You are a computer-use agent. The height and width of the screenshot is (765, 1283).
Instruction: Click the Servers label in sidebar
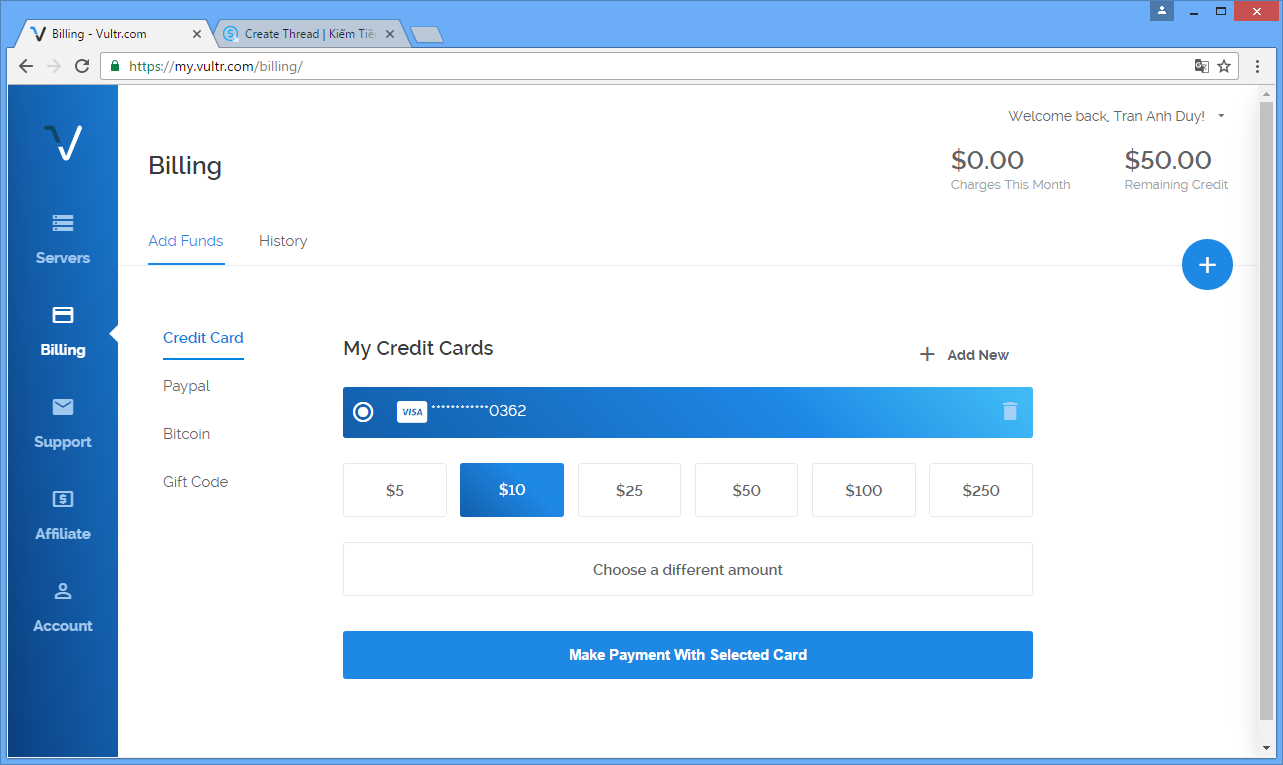pyautogui.click(x=63, y=258)
